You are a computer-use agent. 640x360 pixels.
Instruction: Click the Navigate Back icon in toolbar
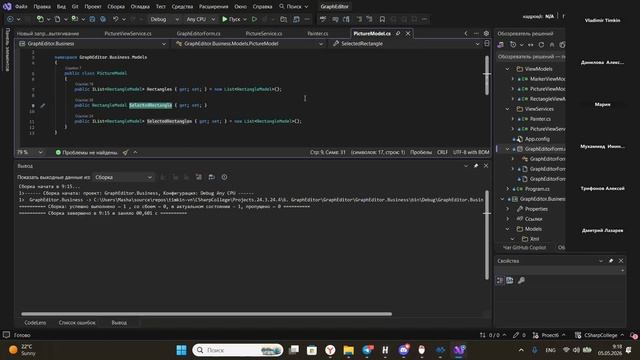point(11,19)
